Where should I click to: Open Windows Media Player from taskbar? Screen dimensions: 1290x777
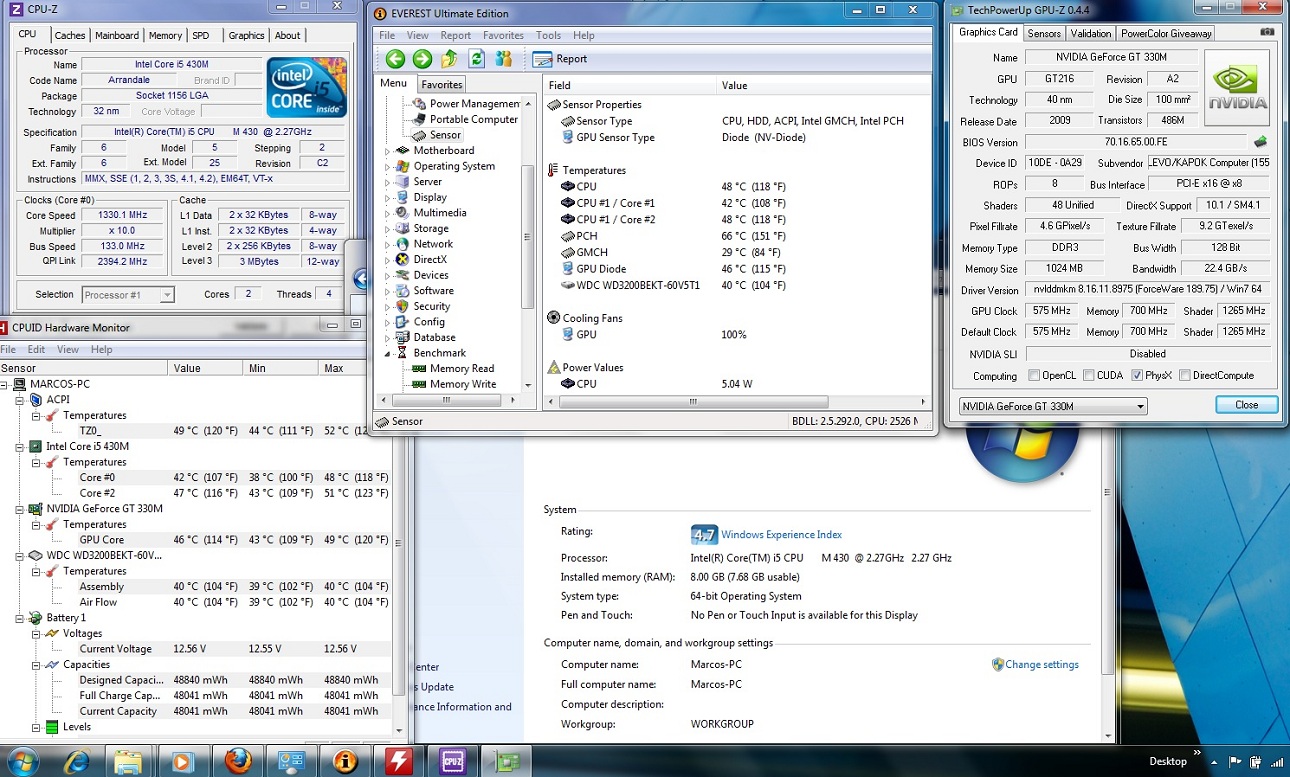pyautogui.click(x=182, y=762)
